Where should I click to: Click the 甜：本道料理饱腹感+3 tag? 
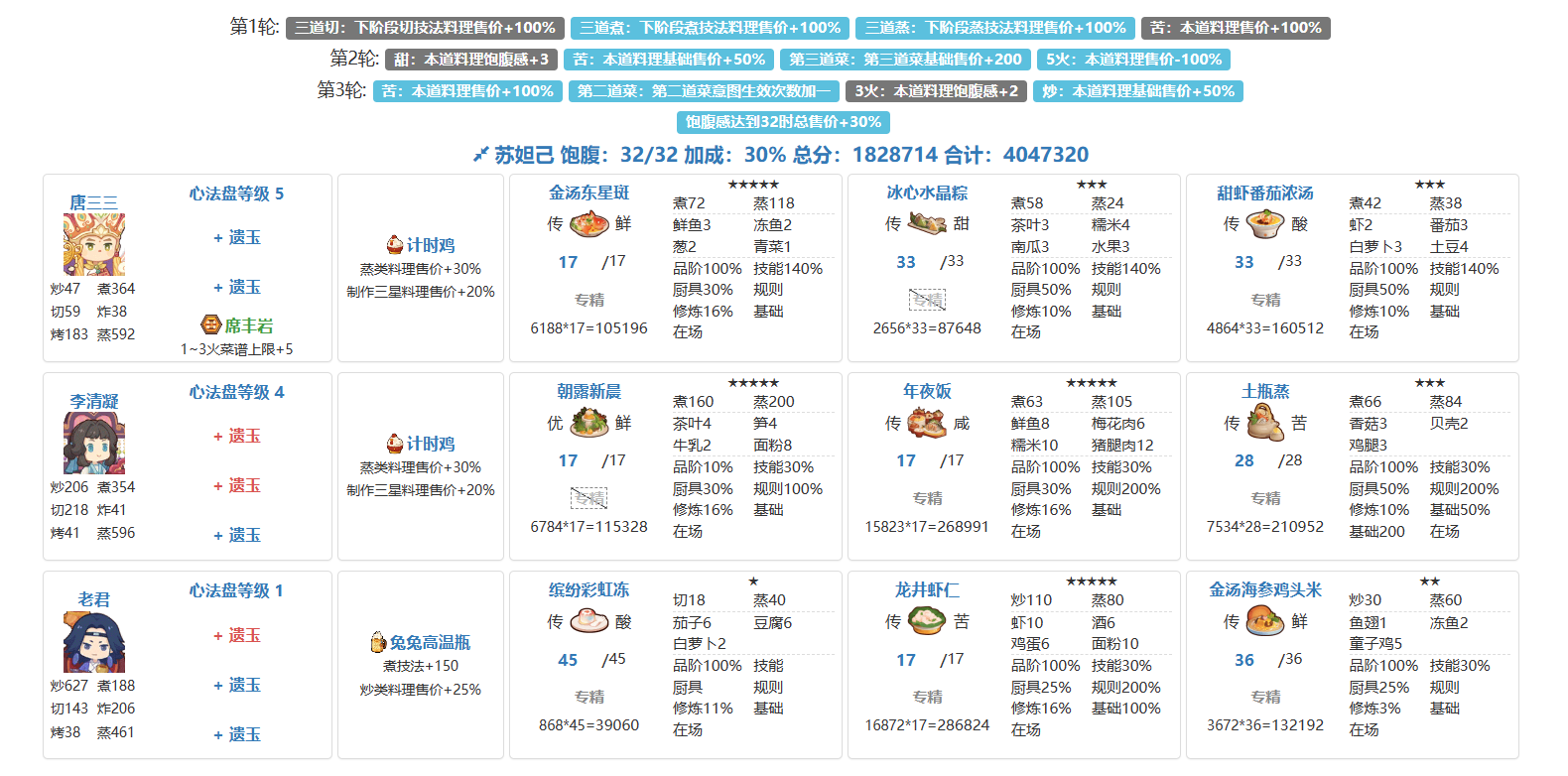tap(471, 60)
